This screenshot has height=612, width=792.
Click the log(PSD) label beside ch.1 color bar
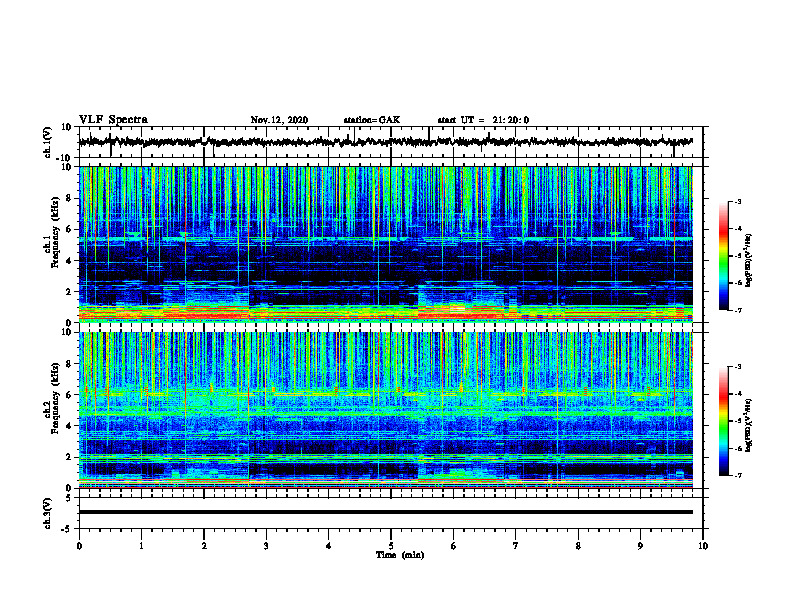coord(749,260)
